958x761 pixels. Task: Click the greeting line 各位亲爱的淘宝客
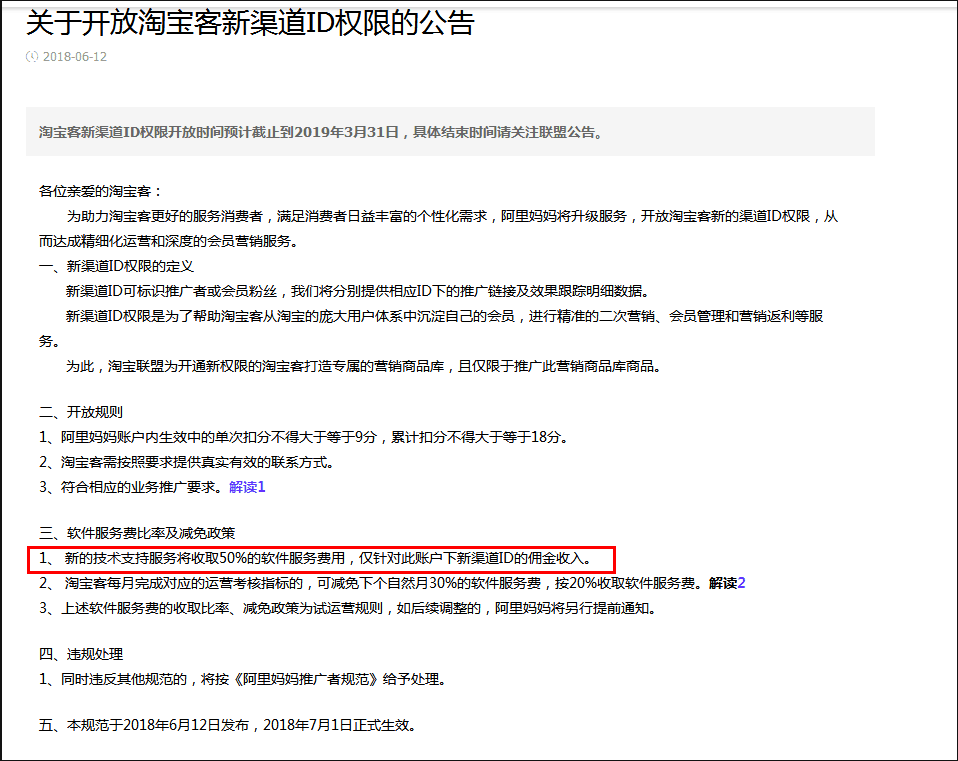pos(100,191)
